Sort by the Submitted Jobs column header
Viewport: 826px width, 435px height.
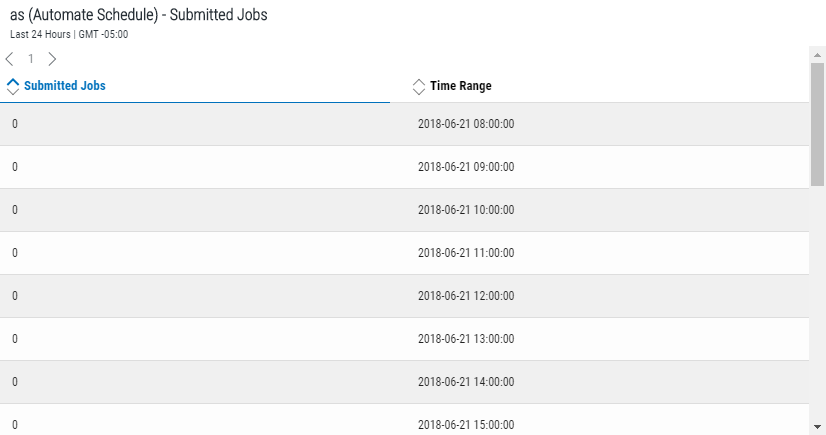pyautogui.click(x=65, y=86)
